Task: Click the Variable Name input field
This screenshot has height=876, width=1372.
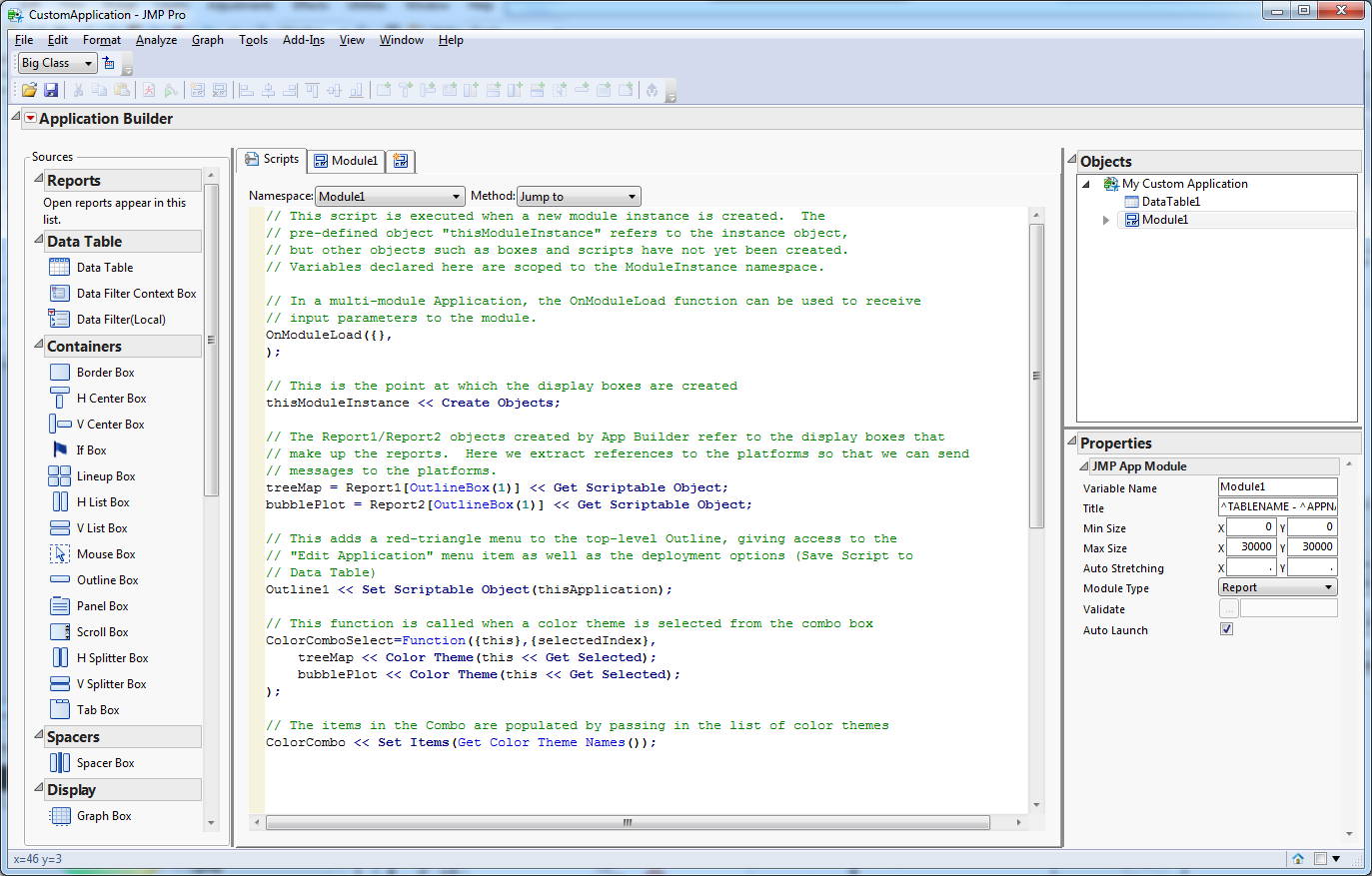Action: coord(1276,487)
